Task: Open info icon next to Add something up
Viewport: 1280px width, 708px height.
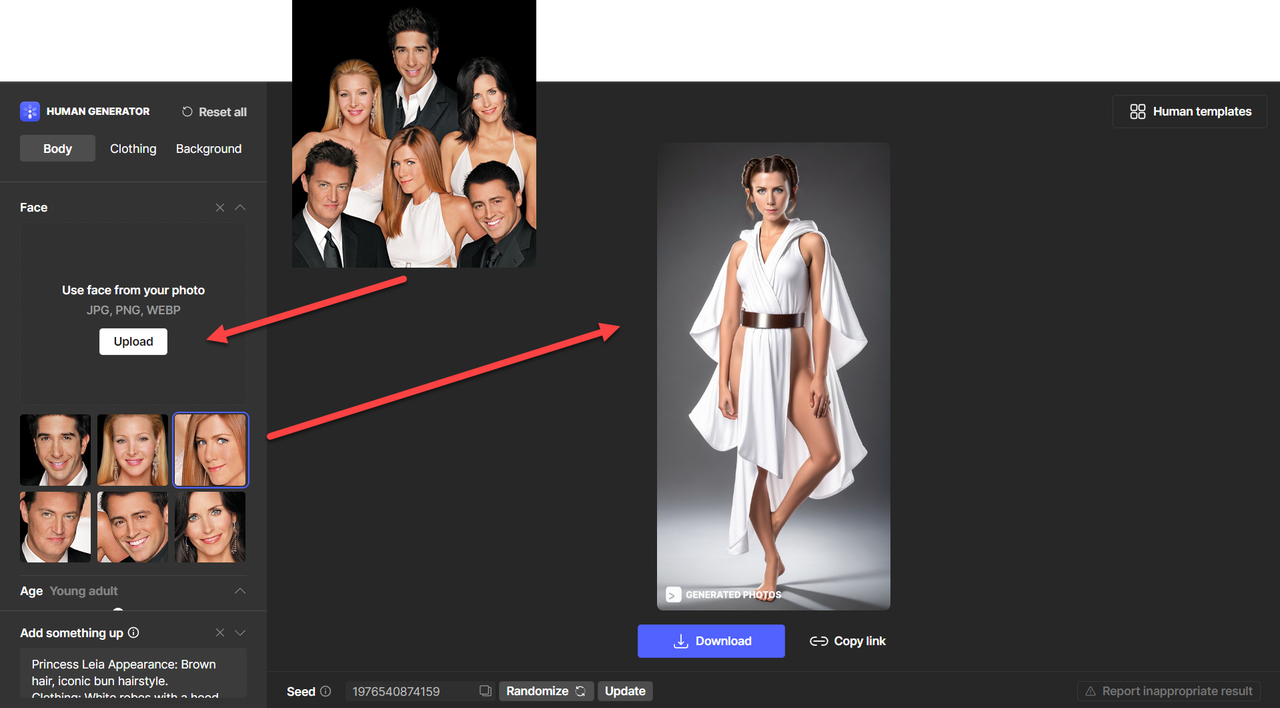Action: click(134, 633)
